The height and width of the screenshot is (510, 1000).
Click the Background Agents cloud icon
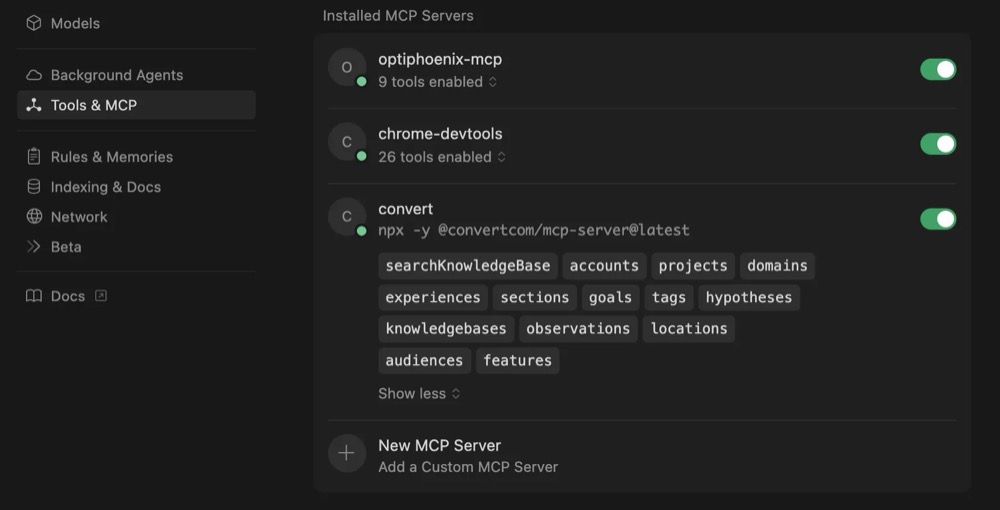(34, 75)
